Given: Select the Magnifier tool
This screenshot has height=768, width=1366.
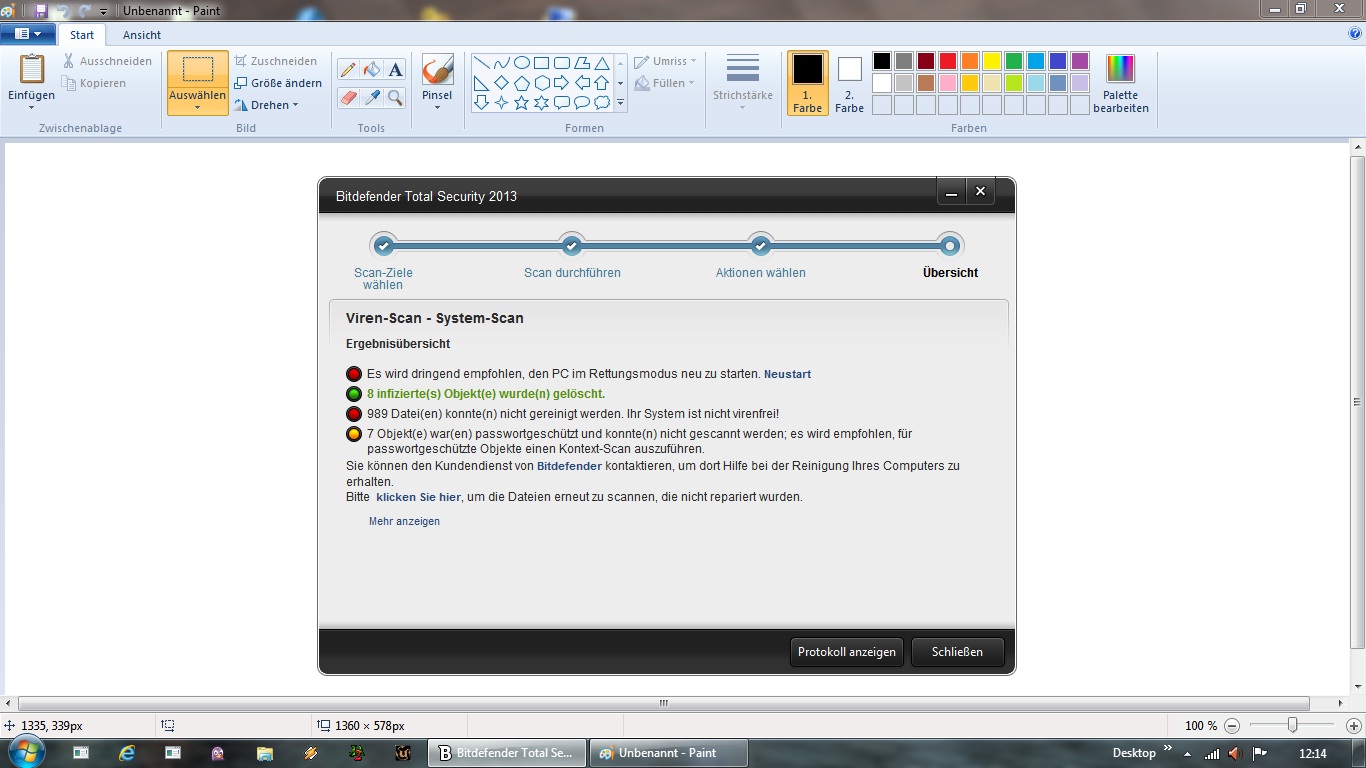Looking at the screenshot, I should pyautogui.click(x=396, y=97).
